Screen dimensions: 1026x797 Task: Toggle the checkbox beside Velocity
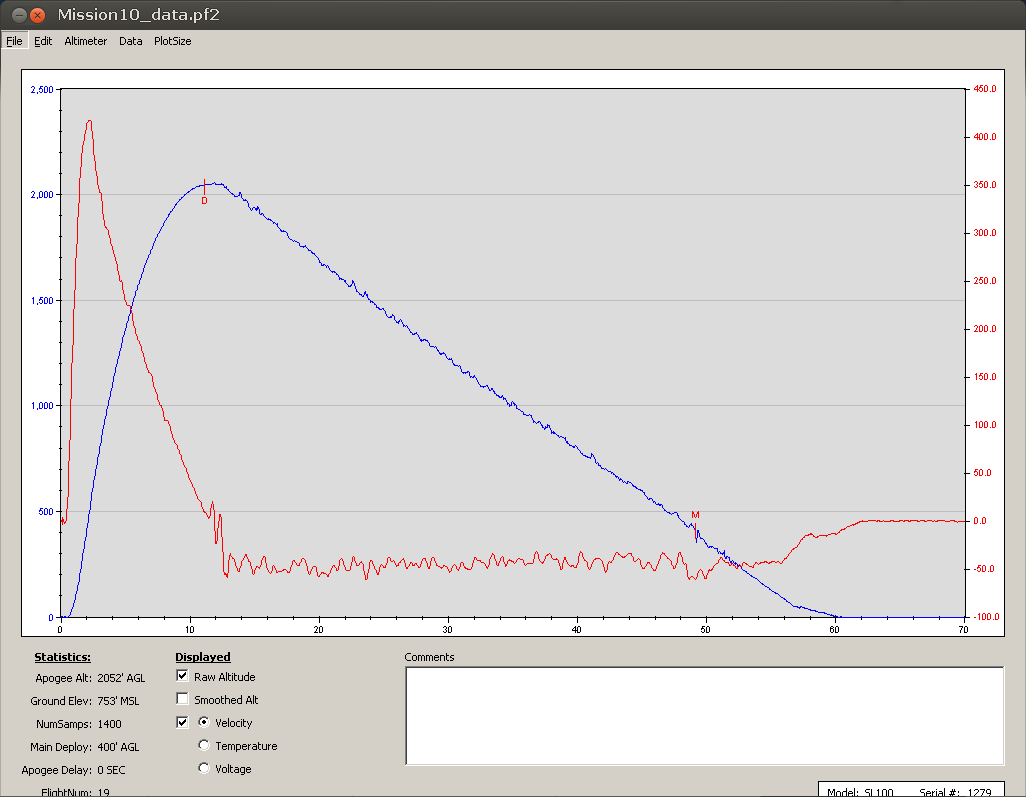183,722
